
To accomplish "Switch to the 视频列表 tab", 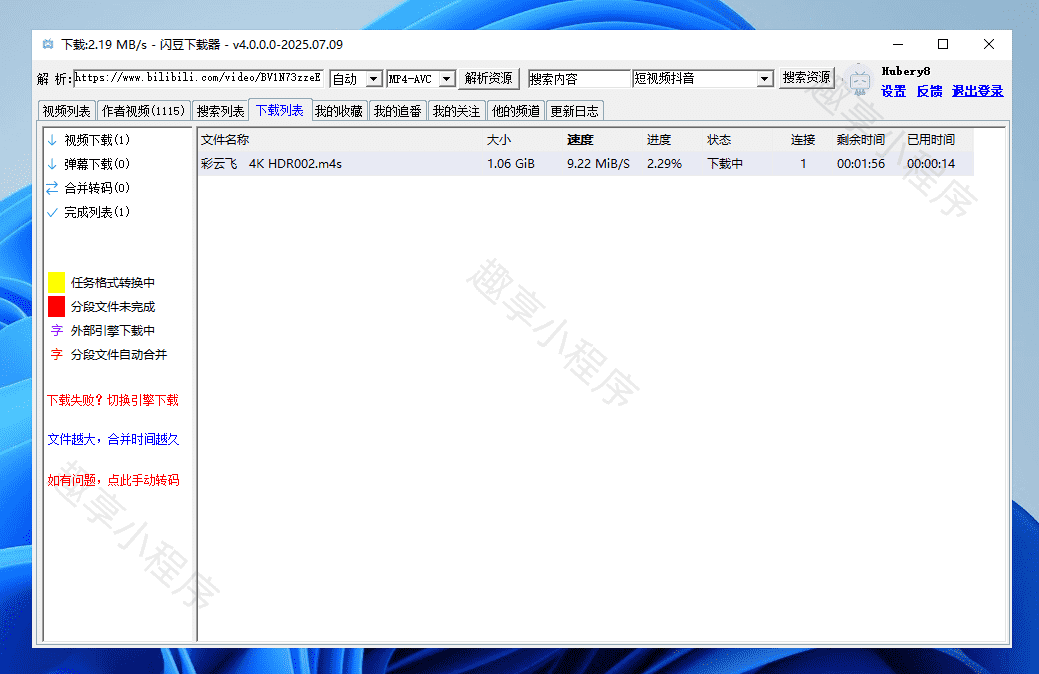I will (x=66, y=111).
